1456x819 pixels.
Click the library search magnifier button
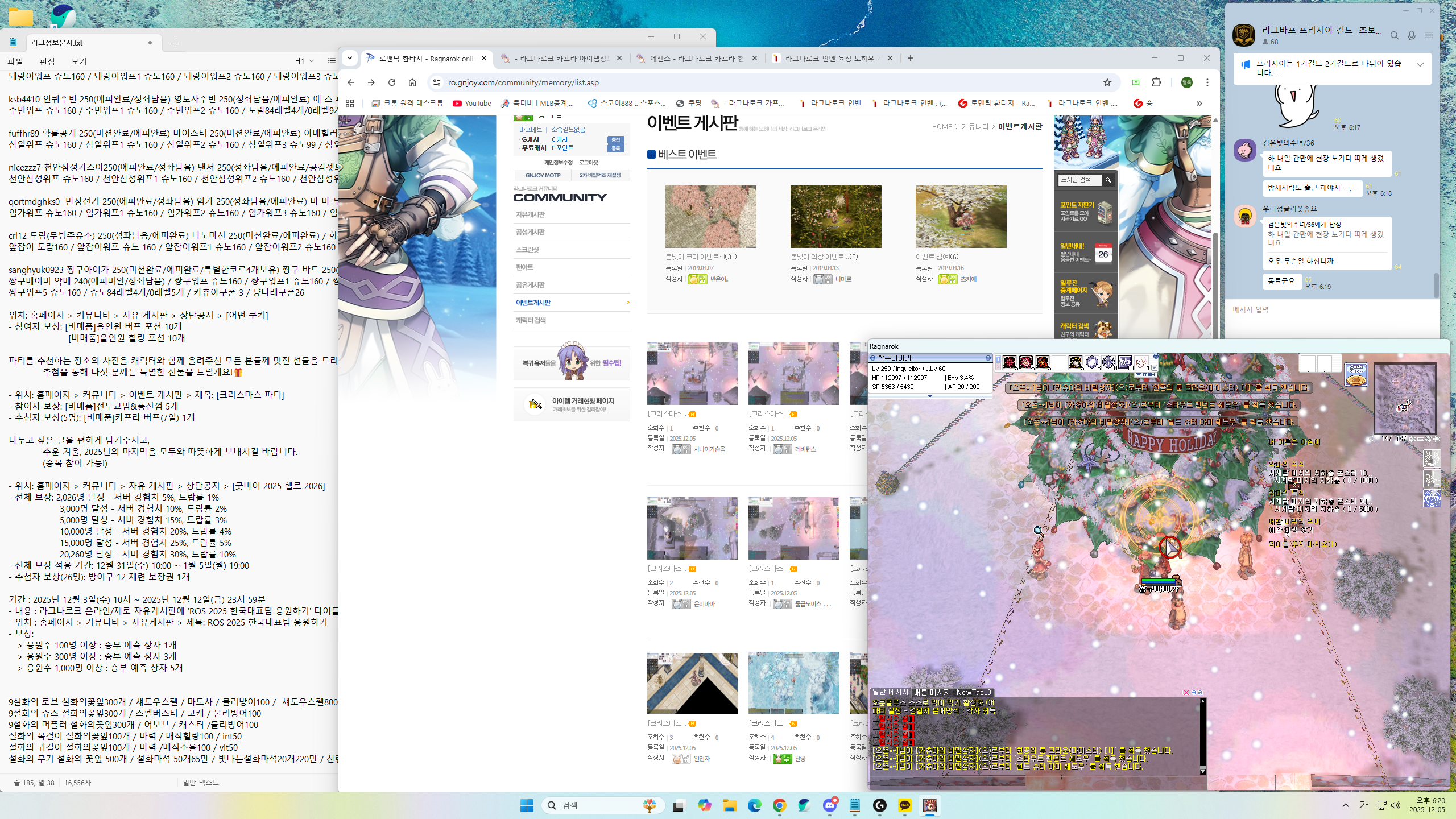point(1108,180)
